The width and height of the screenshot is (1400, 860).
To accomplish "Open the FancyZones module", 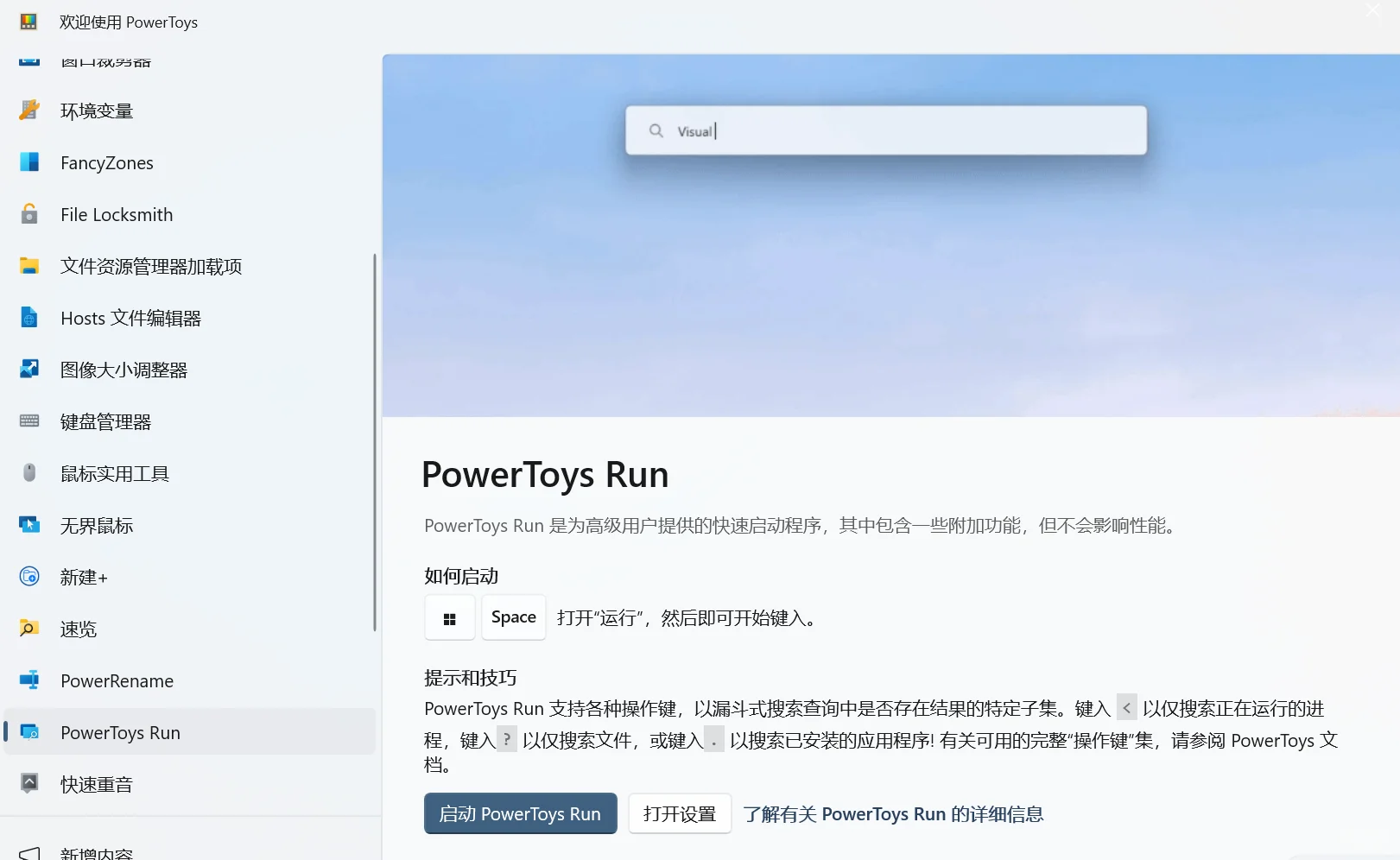I will (106, 162).
